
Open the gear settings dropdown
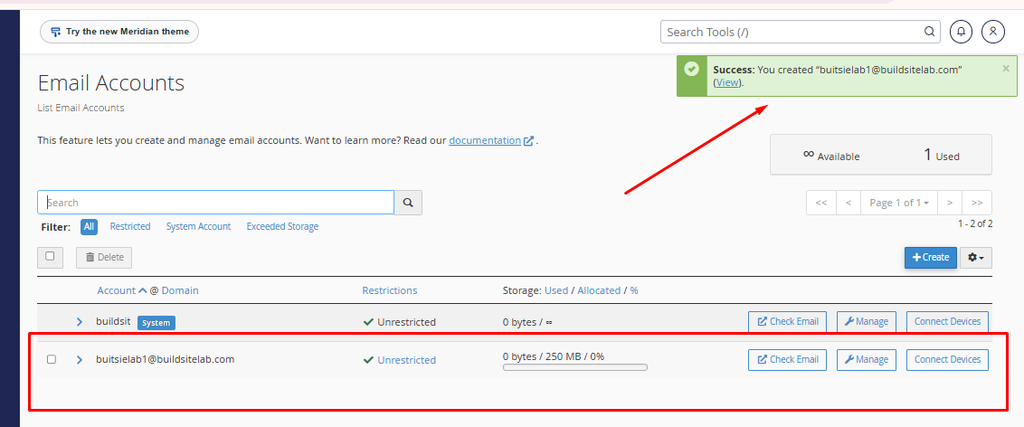(x=976, y=257)
